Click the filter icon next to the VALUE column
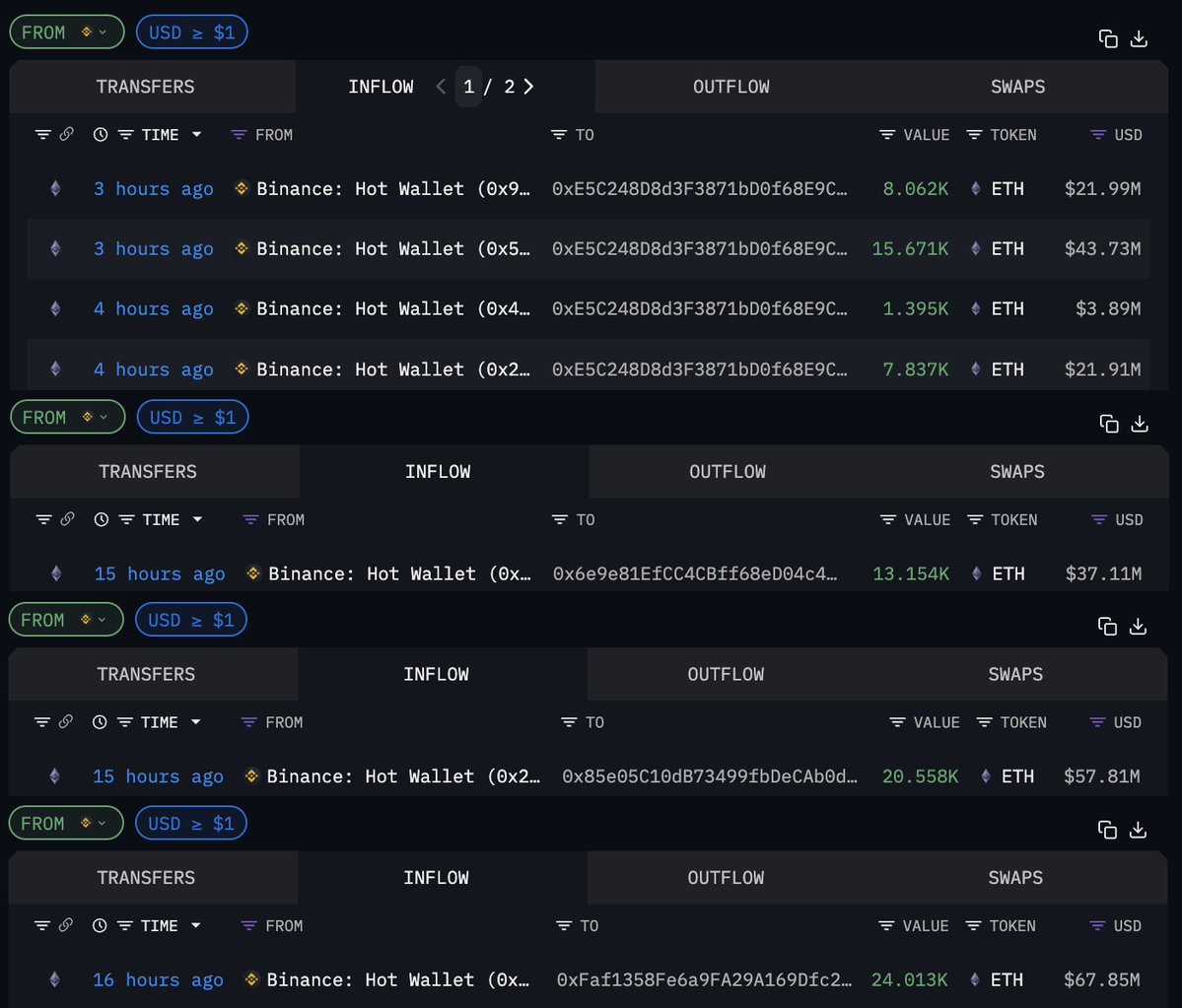1182x1008 pixels. click(x=886, y=134)
